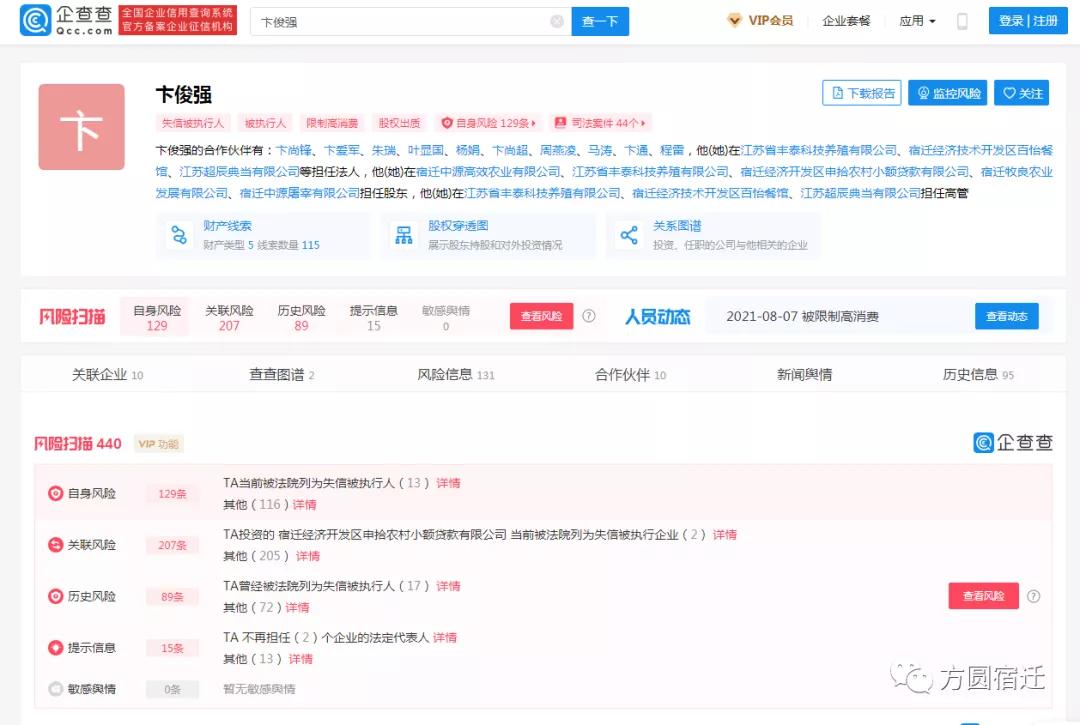
Task: Open the 应用 dropdown menu
Action: point(917,21)
